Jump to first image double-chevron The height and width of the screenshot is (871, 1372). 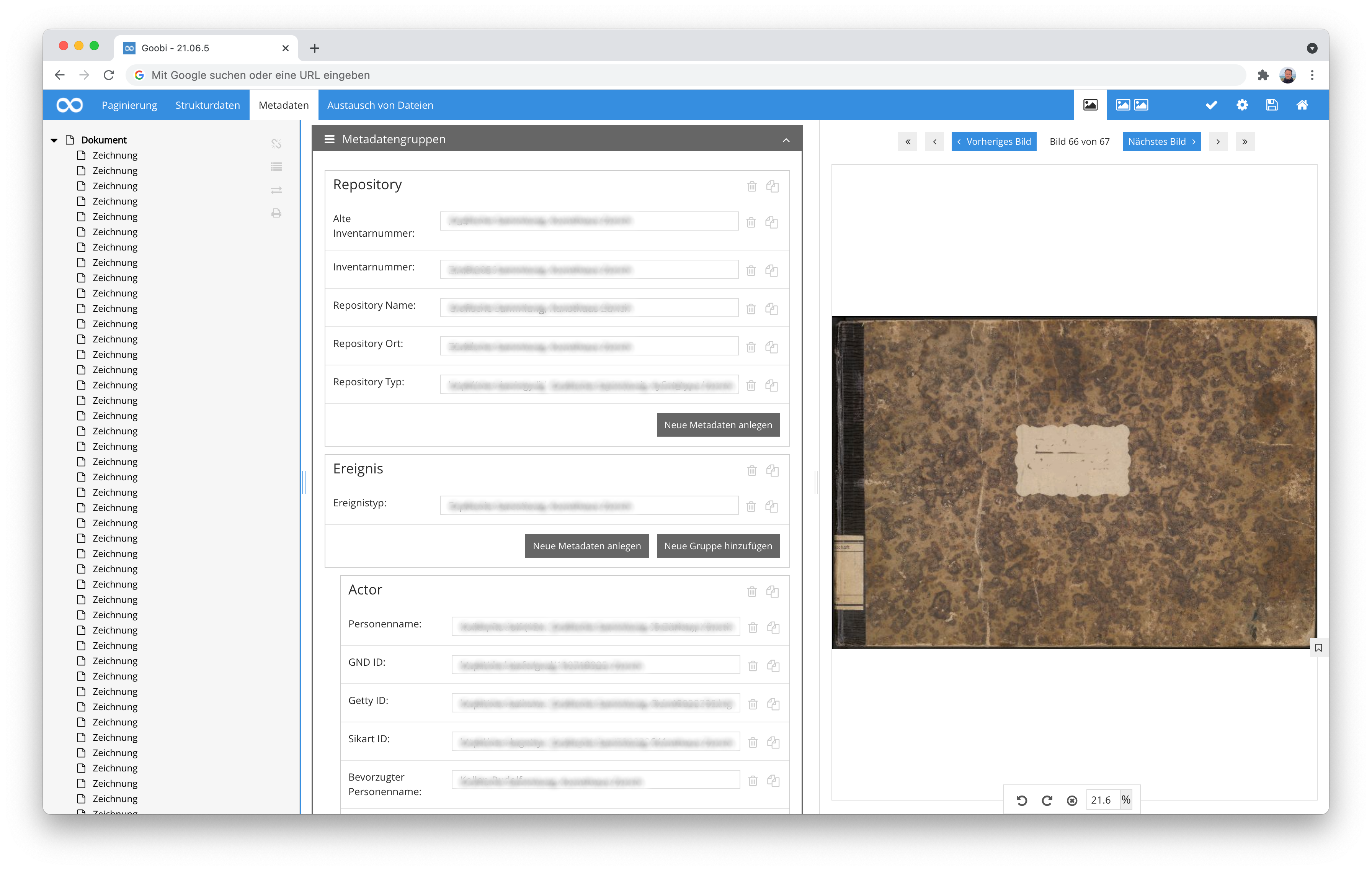(907, 141)
